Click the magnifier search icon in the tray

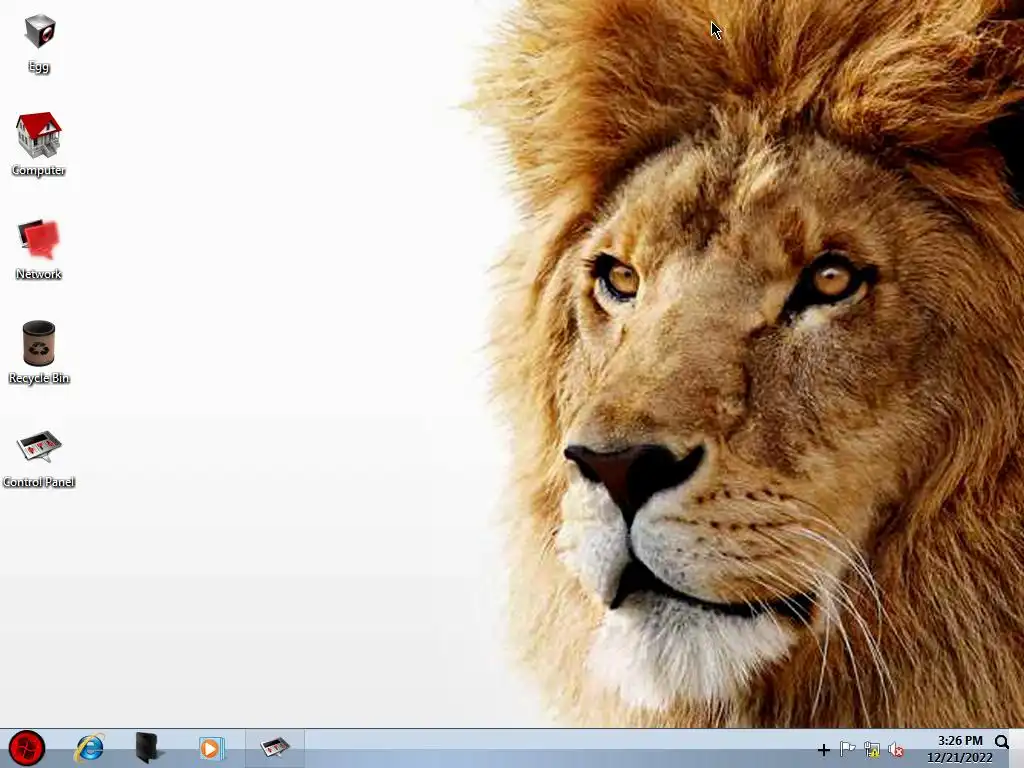coord(1001,742)
